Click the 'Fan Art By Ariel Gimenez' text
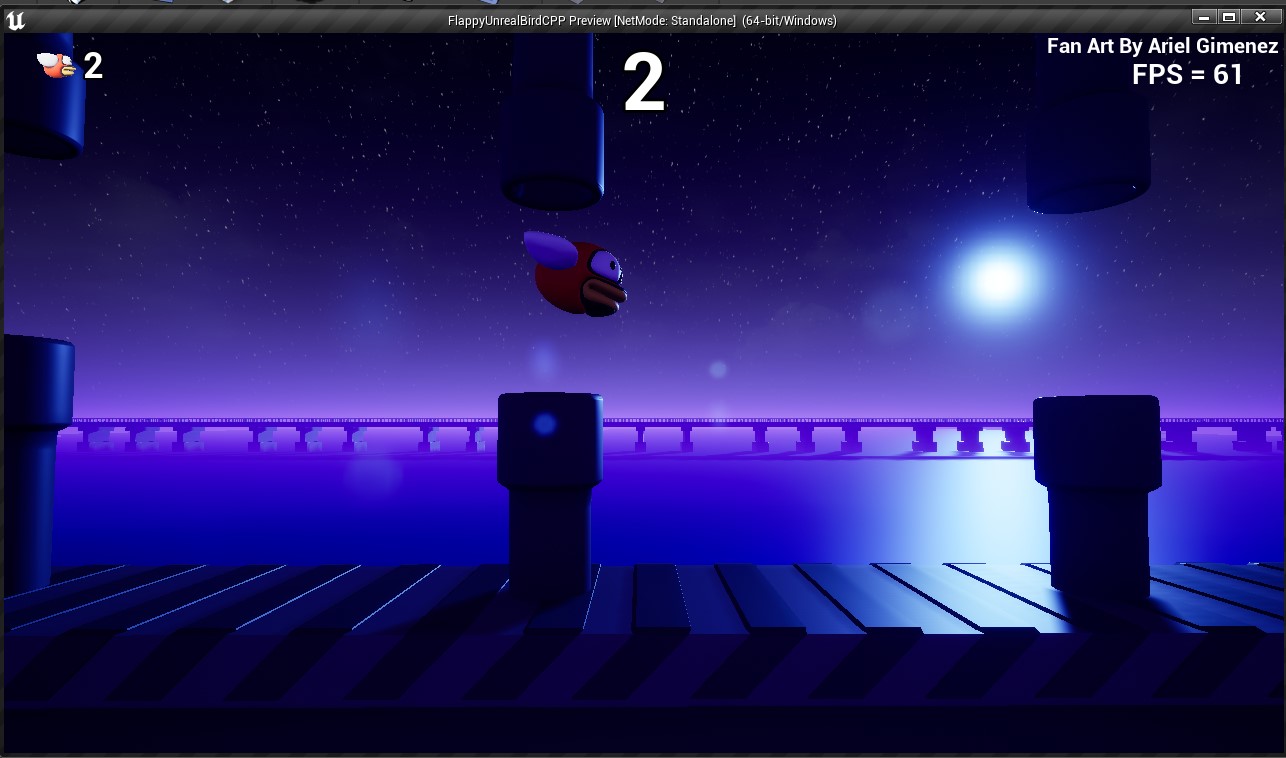Screen dimensions: 1286x758 coord(1162,46)
